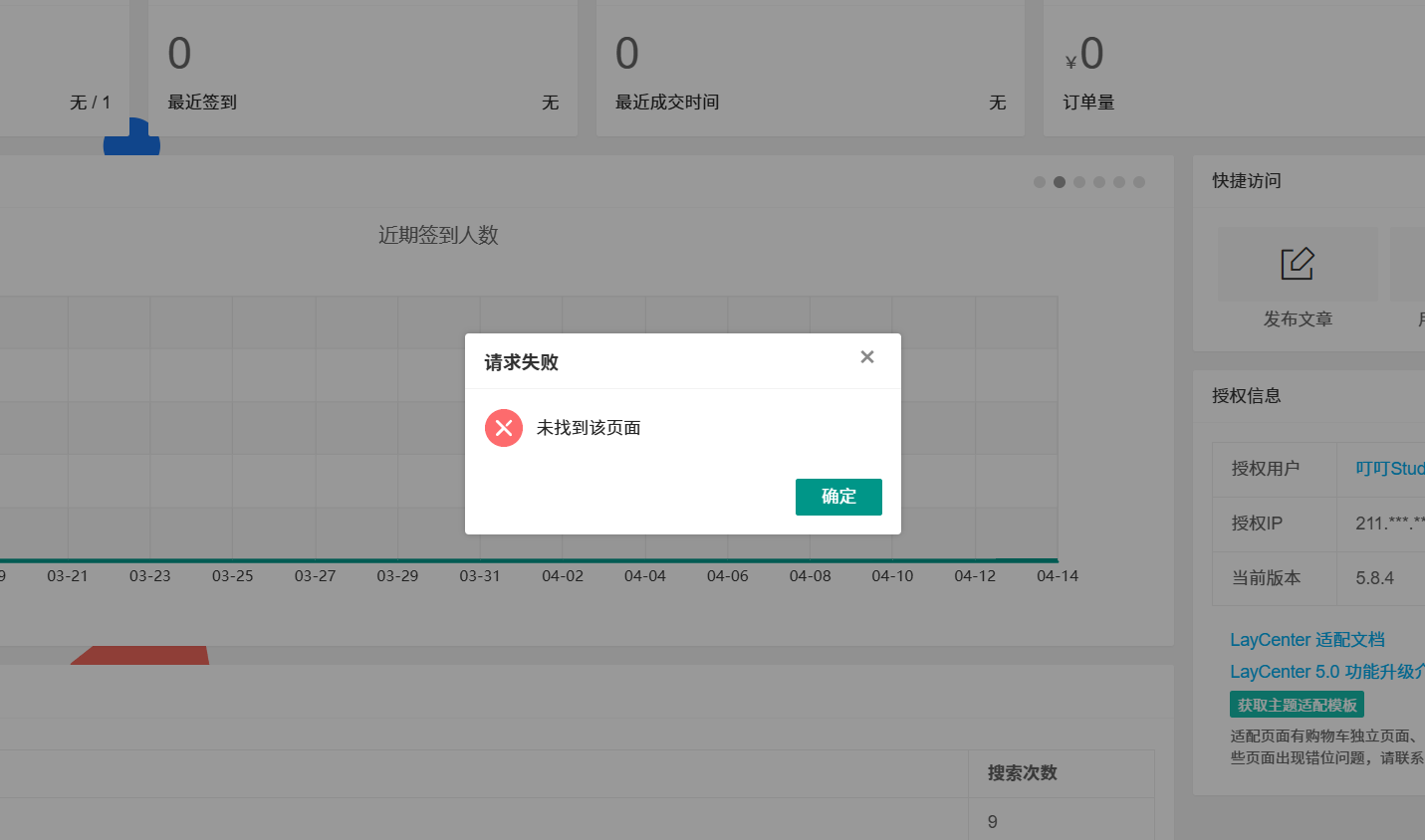Click the 订单量 statistics card
This screenshot has height=840, width=1425.
(x=1235, y=68)
